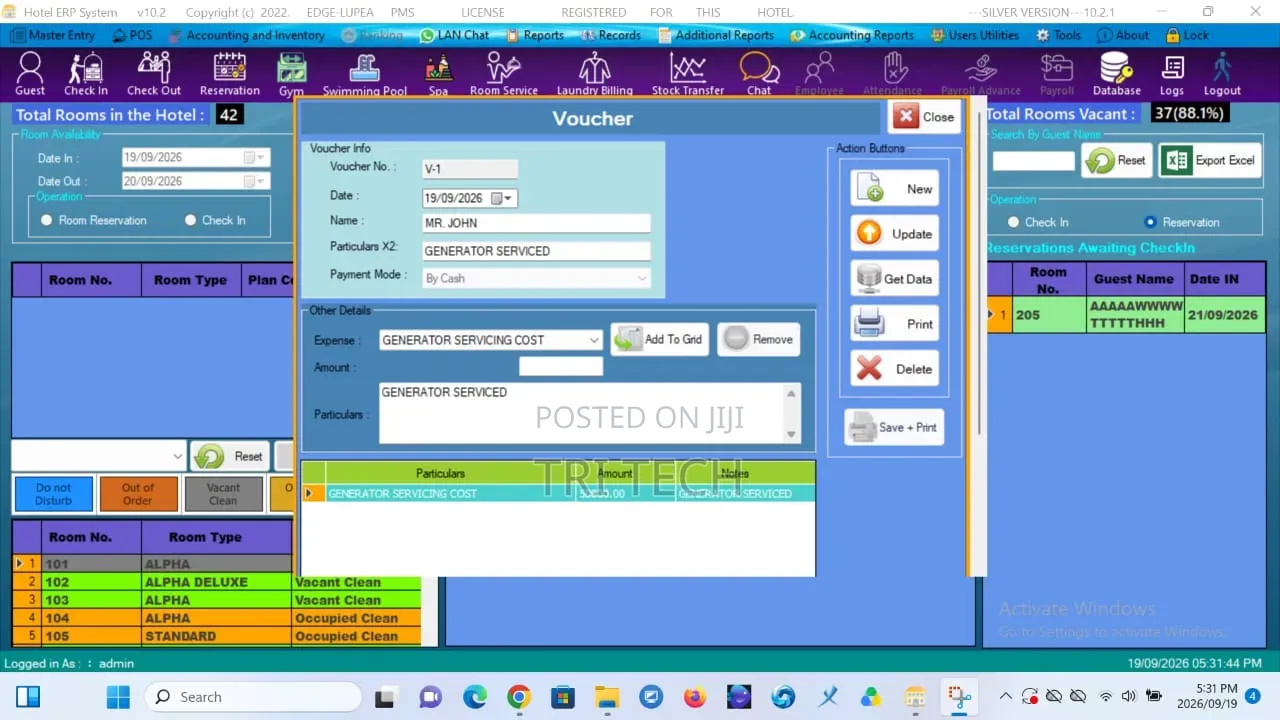Open the Chat module
Screen dimensions: 1280x720
coord(759,74)
